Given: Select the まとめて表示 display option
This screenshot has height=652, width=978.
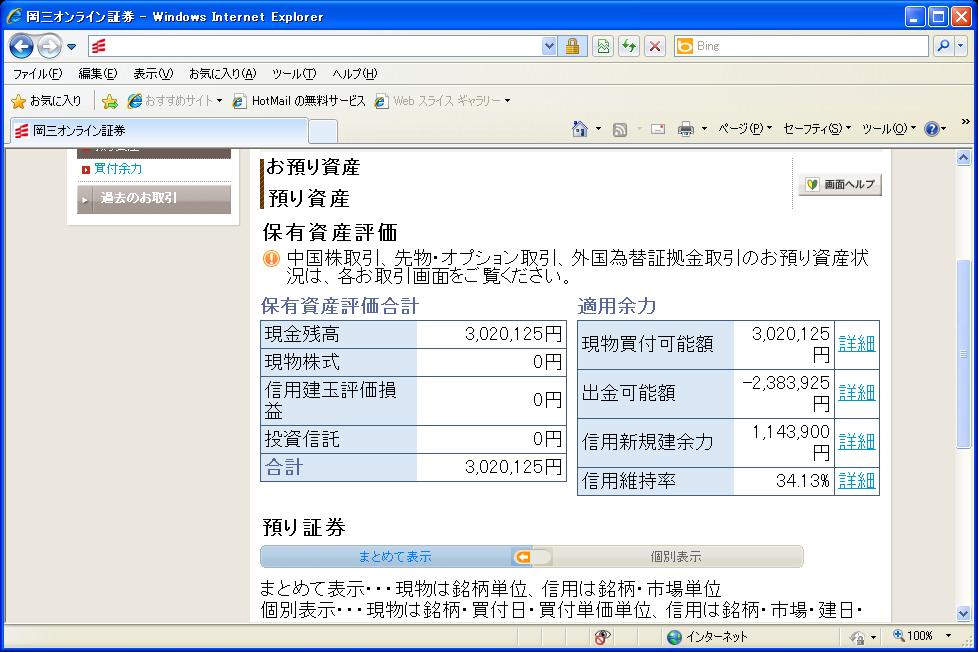Looking at the screenshot, I should coord(395,557).
